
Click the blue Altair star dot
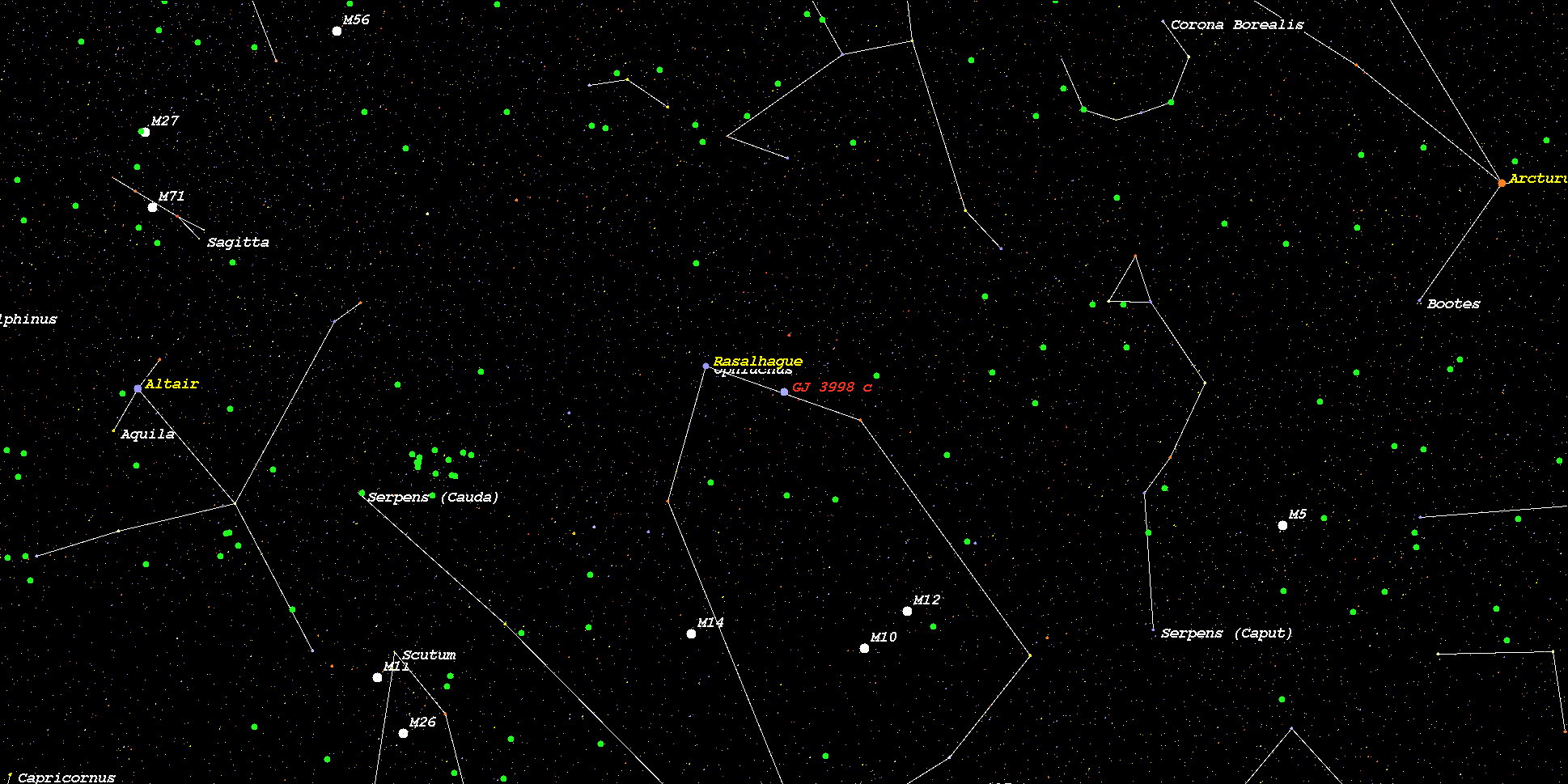(138, 389)
